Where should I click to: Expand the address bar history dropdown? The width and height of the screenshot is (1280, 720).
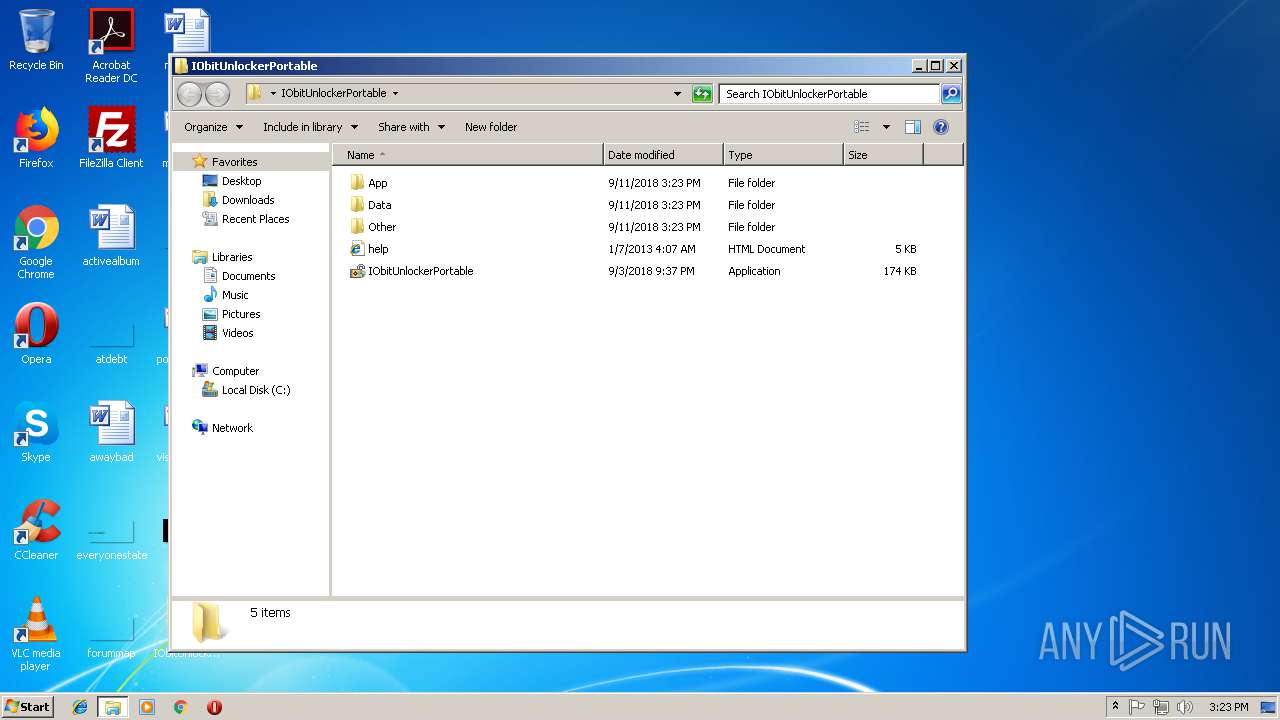(x=679, y=94)
